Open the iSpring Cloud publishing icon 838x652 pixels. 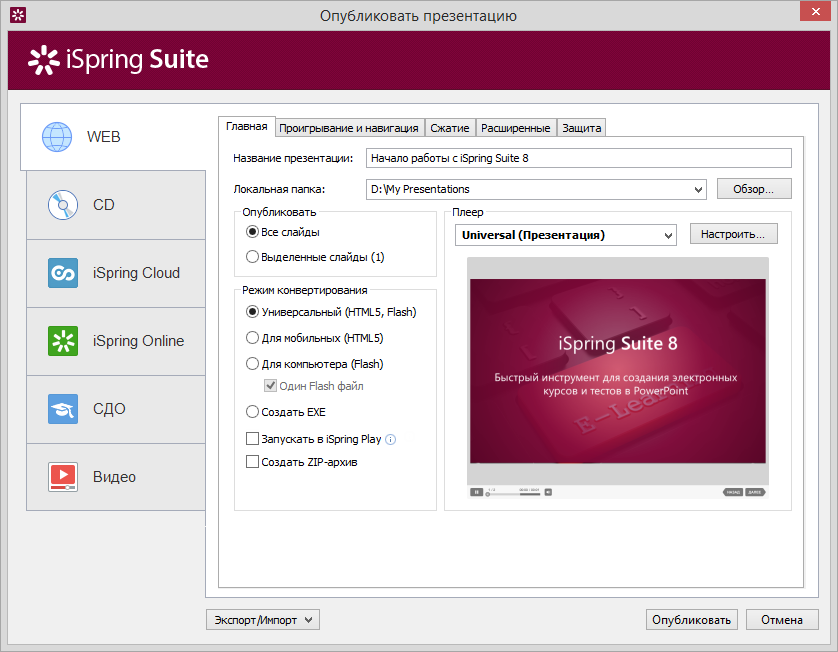[x=63, y=273]
